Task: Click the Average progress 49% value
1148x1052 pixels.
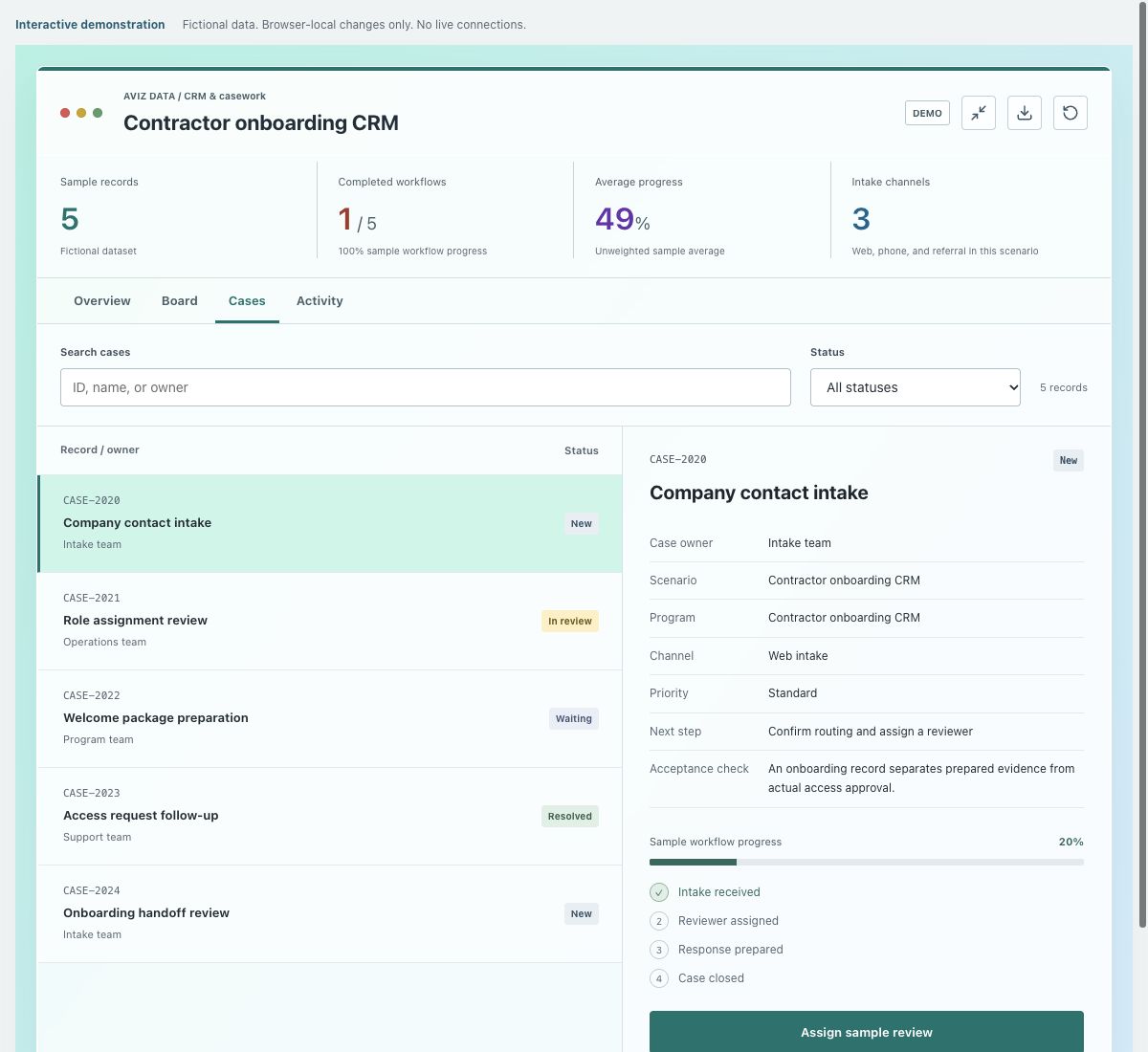Action: pos(623,220)
